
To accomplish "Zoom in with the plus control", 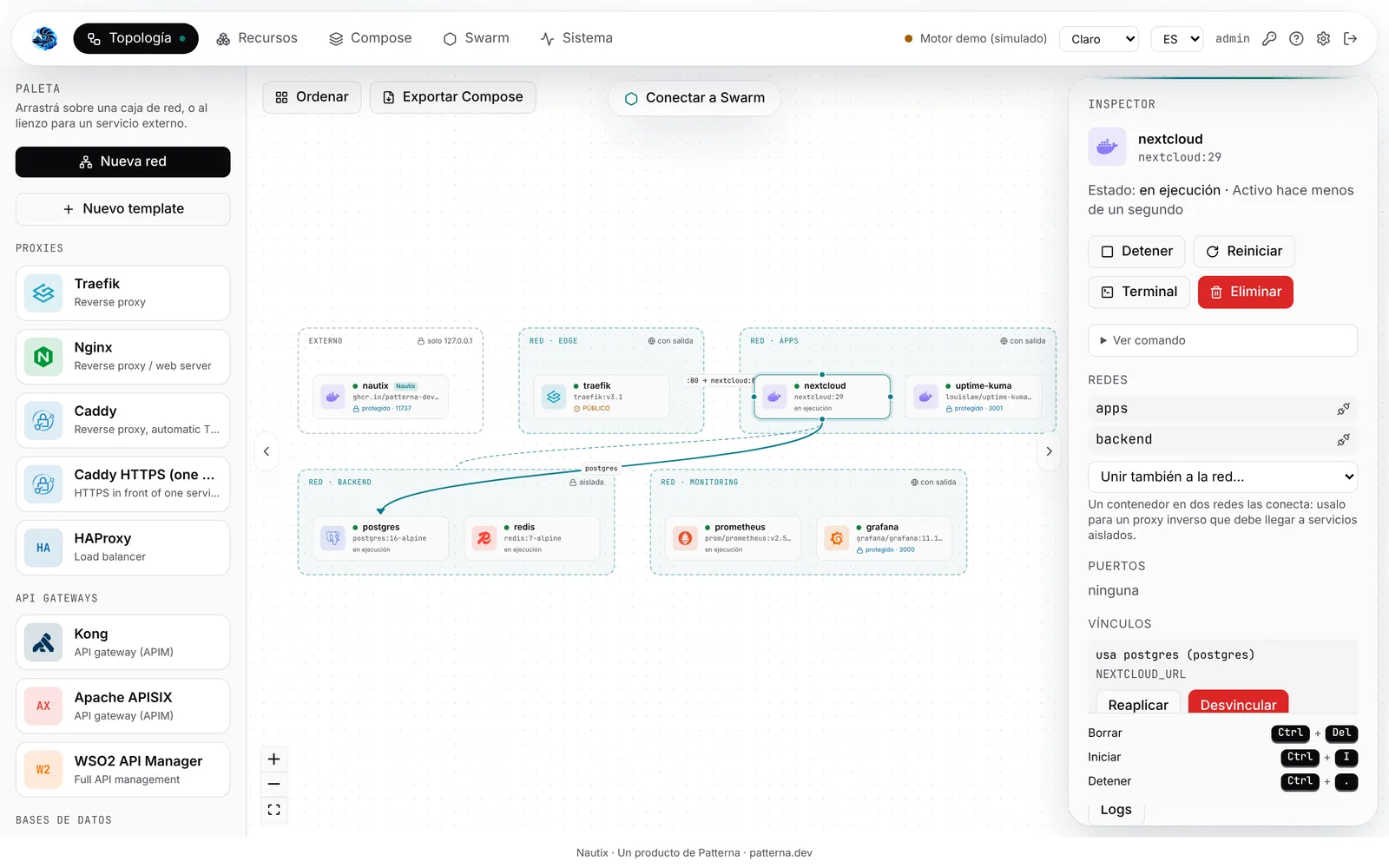I will click(x=273, y=759).
